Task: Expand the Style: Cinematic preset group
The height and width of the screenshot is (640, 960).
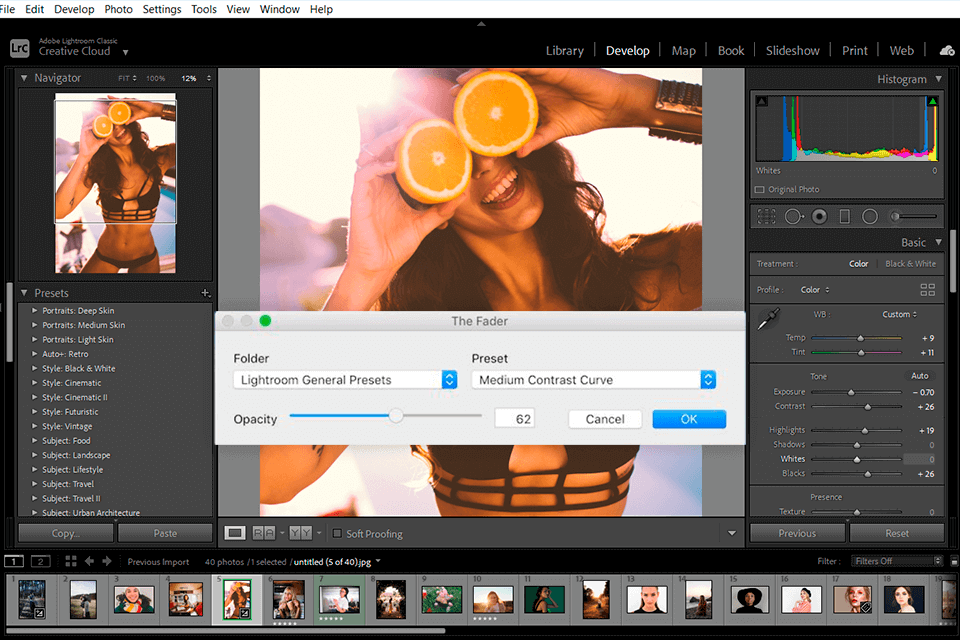Action: click(35, 383)
